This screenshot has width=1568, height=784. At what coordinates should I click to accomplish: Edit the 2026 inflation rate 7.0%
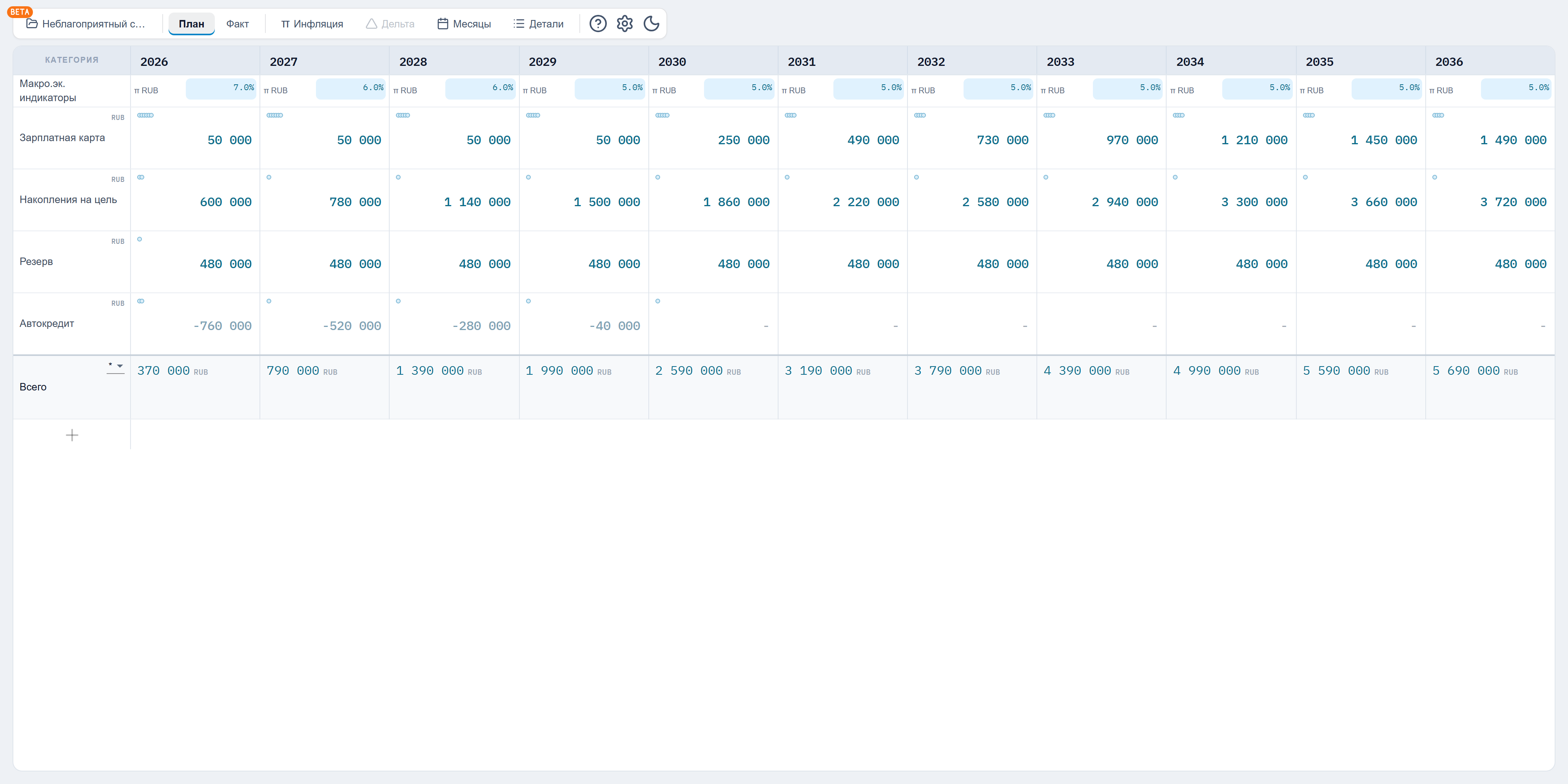tap(221, 88)
